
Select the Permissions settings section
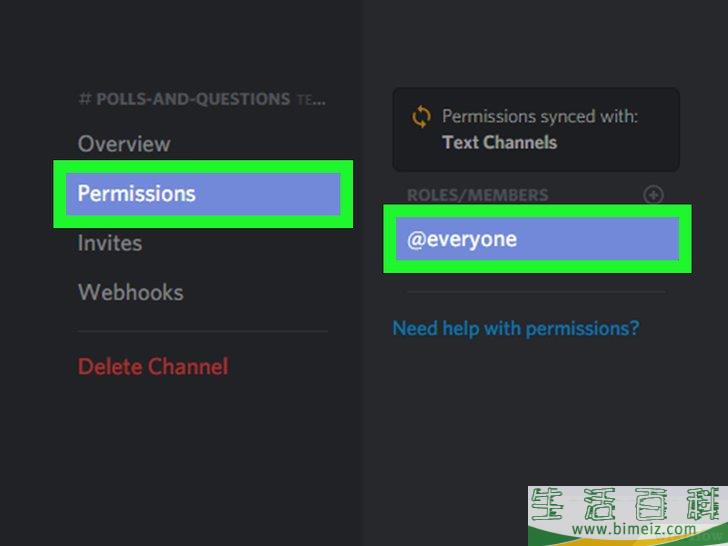203,194
